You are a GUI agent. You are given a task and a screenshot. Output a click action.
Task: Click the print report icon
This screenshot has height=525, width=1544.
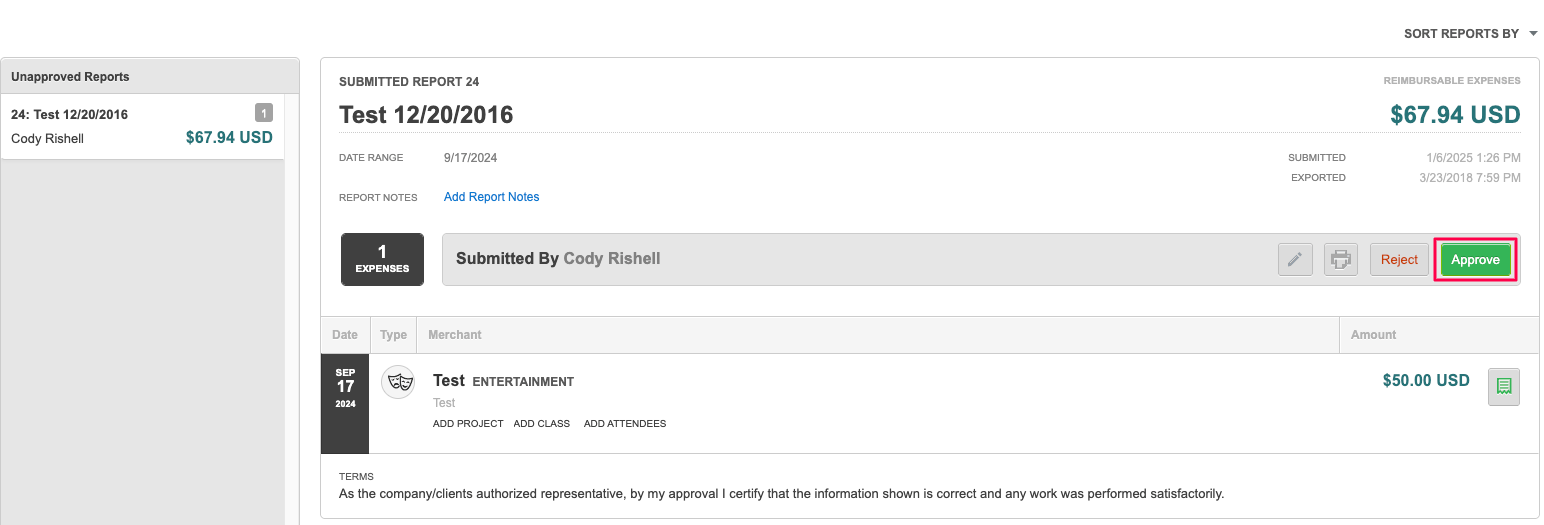(x=1340, y=260)
